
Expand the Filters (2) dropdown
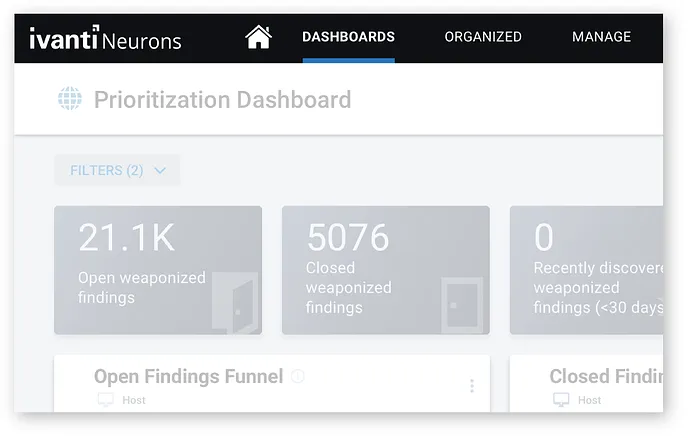point(117,170)
